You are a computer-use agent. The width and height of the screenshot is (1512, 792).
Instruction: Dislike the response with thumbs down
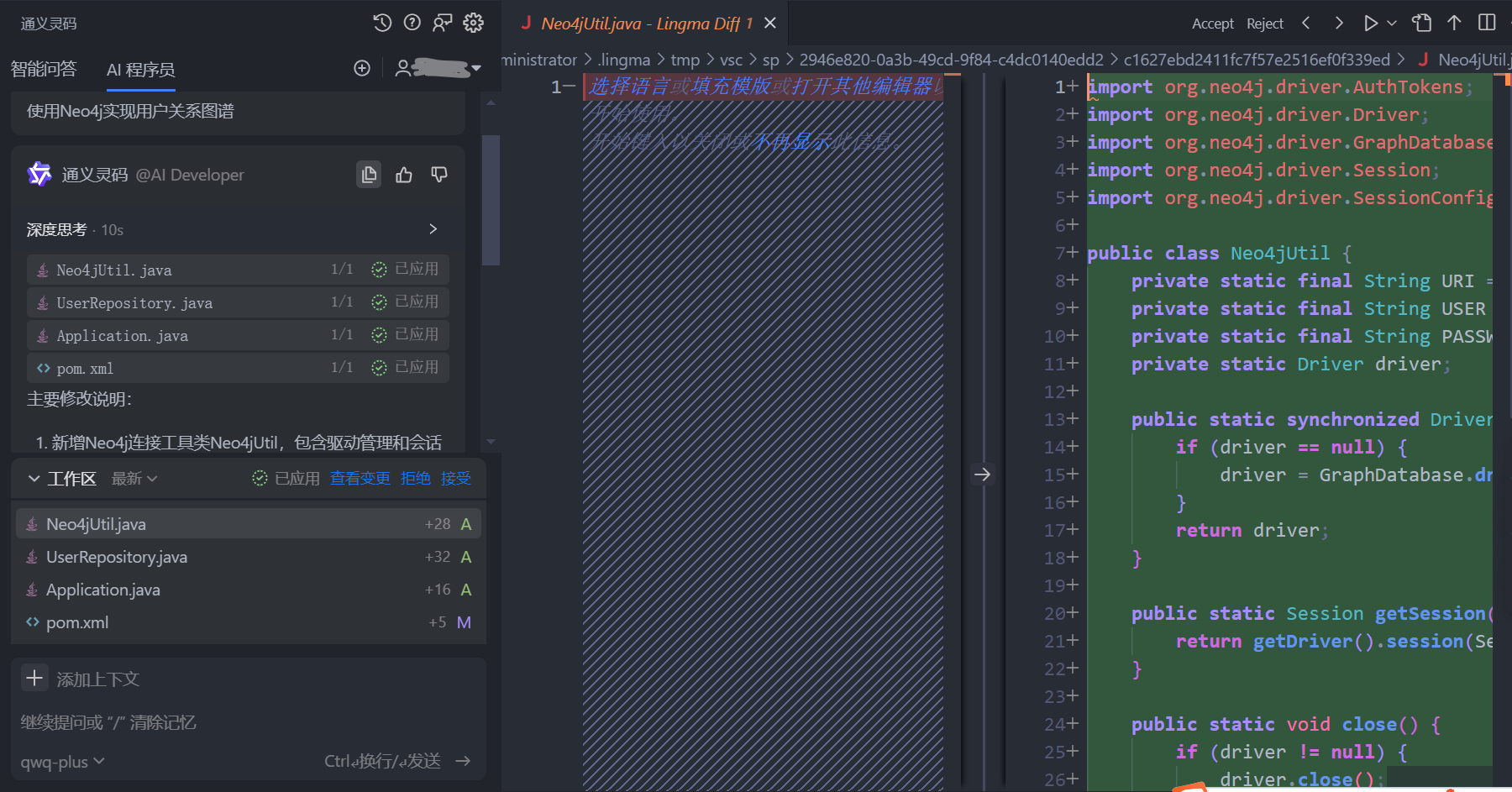[439, 175]
